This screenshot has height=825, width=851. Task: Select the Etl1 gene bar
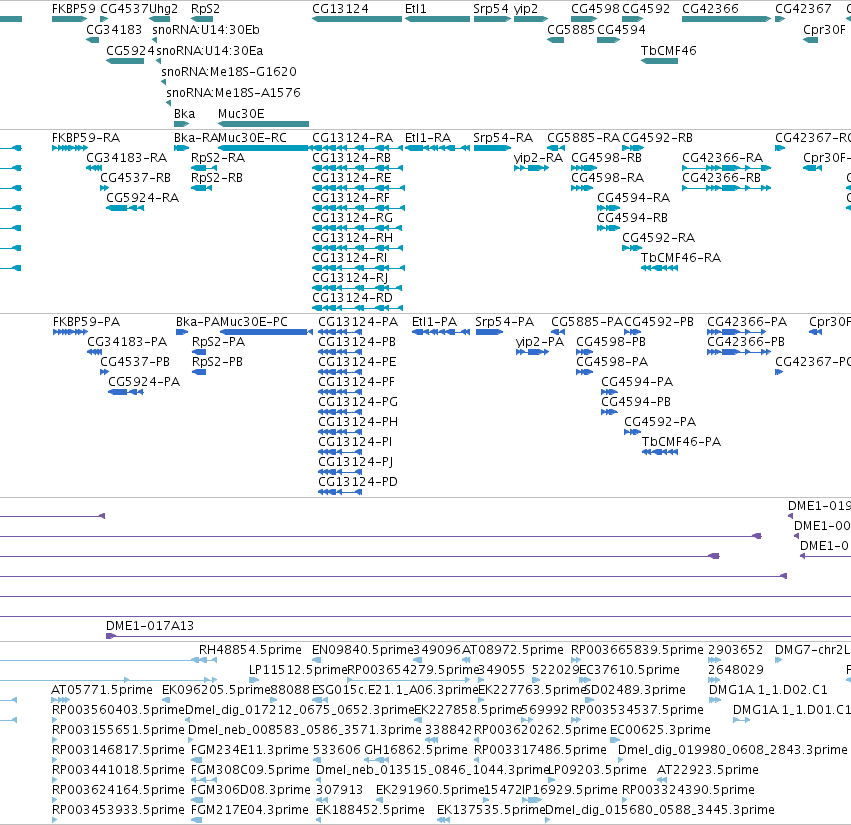[437, 20]
